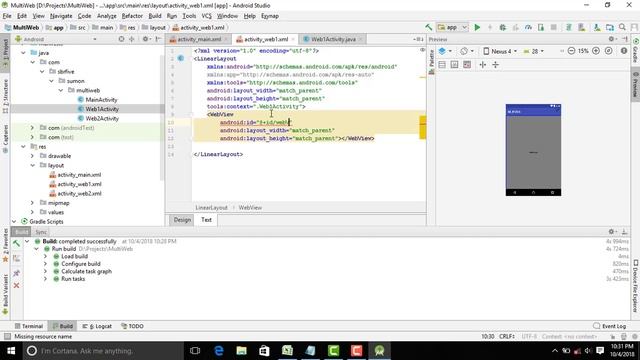Open the Event Log
The image size is (640, 360).
coord(609,326)
